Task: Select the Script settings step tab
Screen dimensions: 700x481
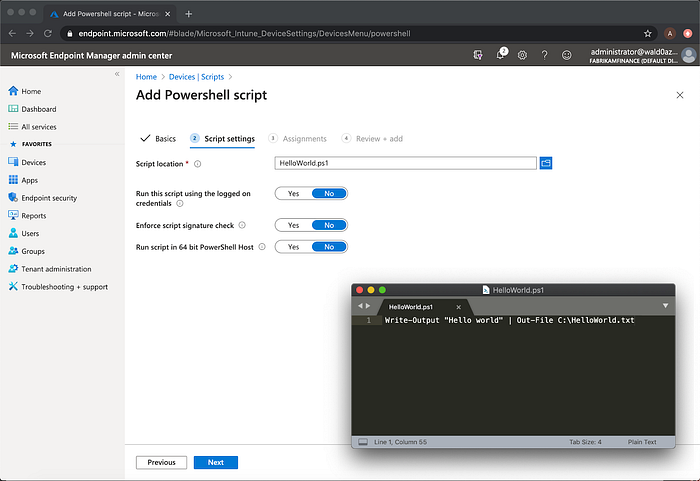Action: click(x=222, y=138)
